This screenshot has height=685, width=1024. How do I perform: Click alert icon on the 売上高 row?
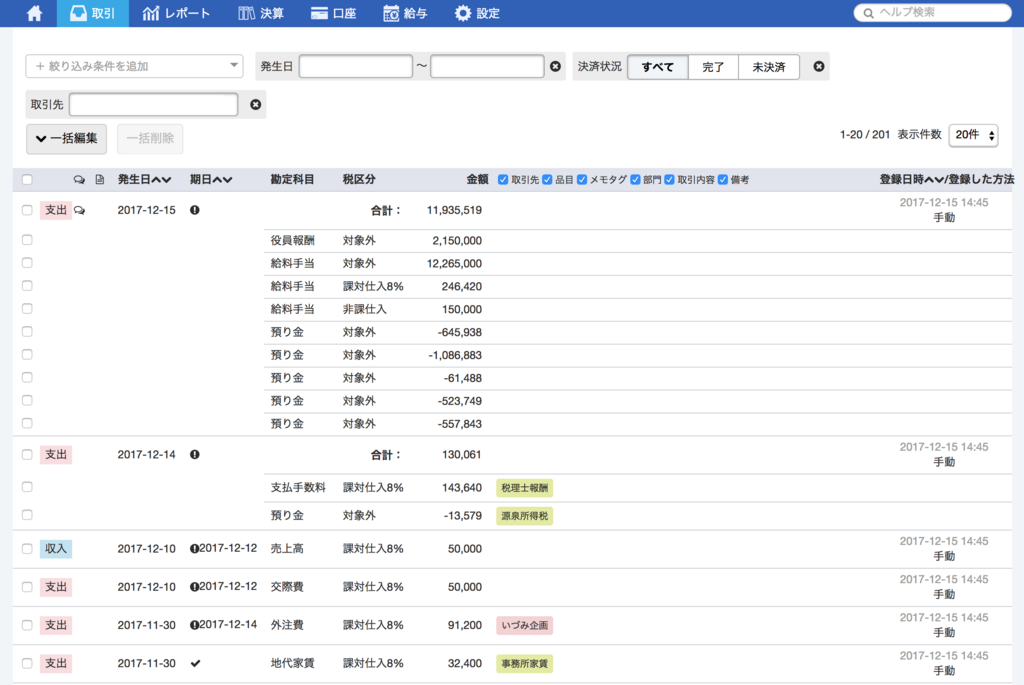tap(194, 549)
